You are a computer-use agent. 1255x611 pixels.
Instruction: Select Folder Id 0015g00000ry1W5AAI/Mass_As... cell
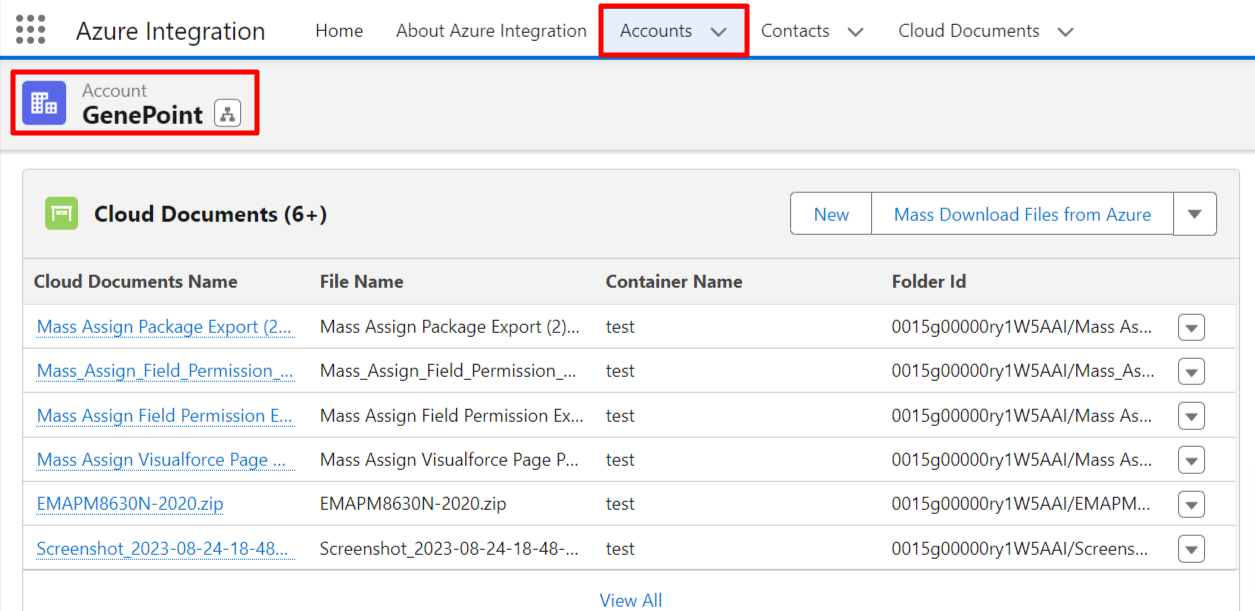coord(1024,371)
